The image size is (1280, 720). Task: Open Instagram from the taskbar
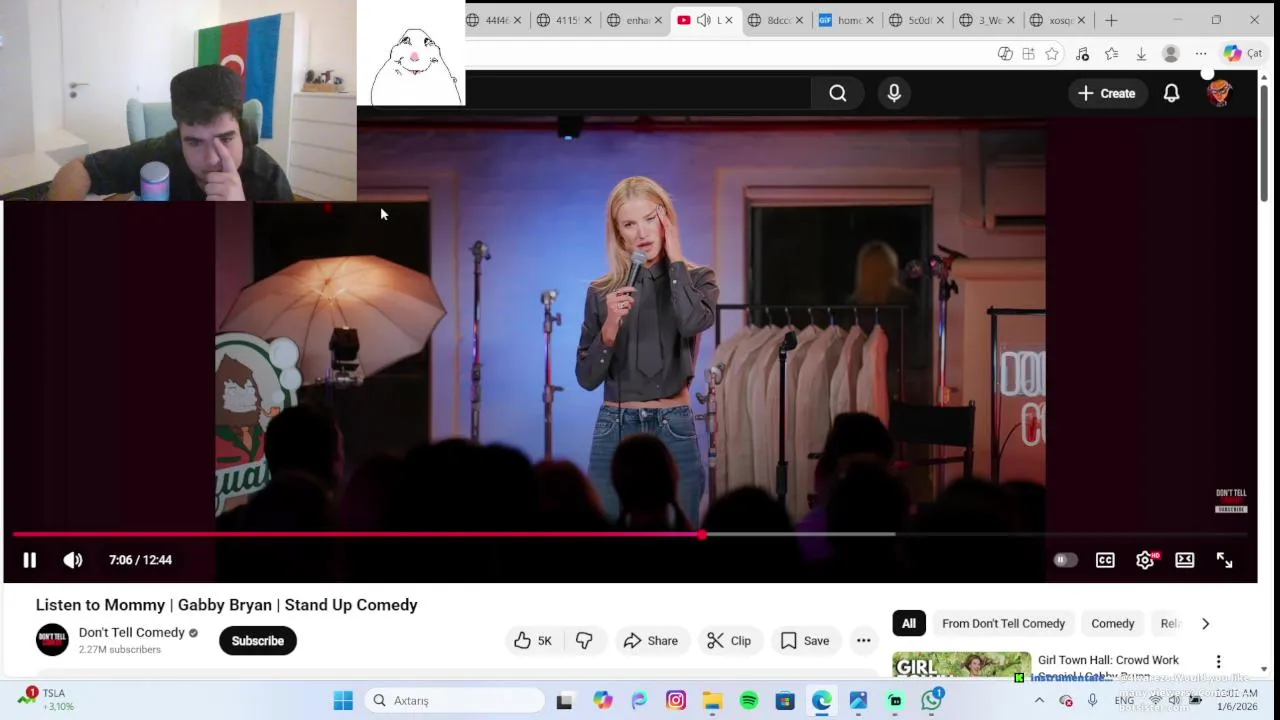676,701
